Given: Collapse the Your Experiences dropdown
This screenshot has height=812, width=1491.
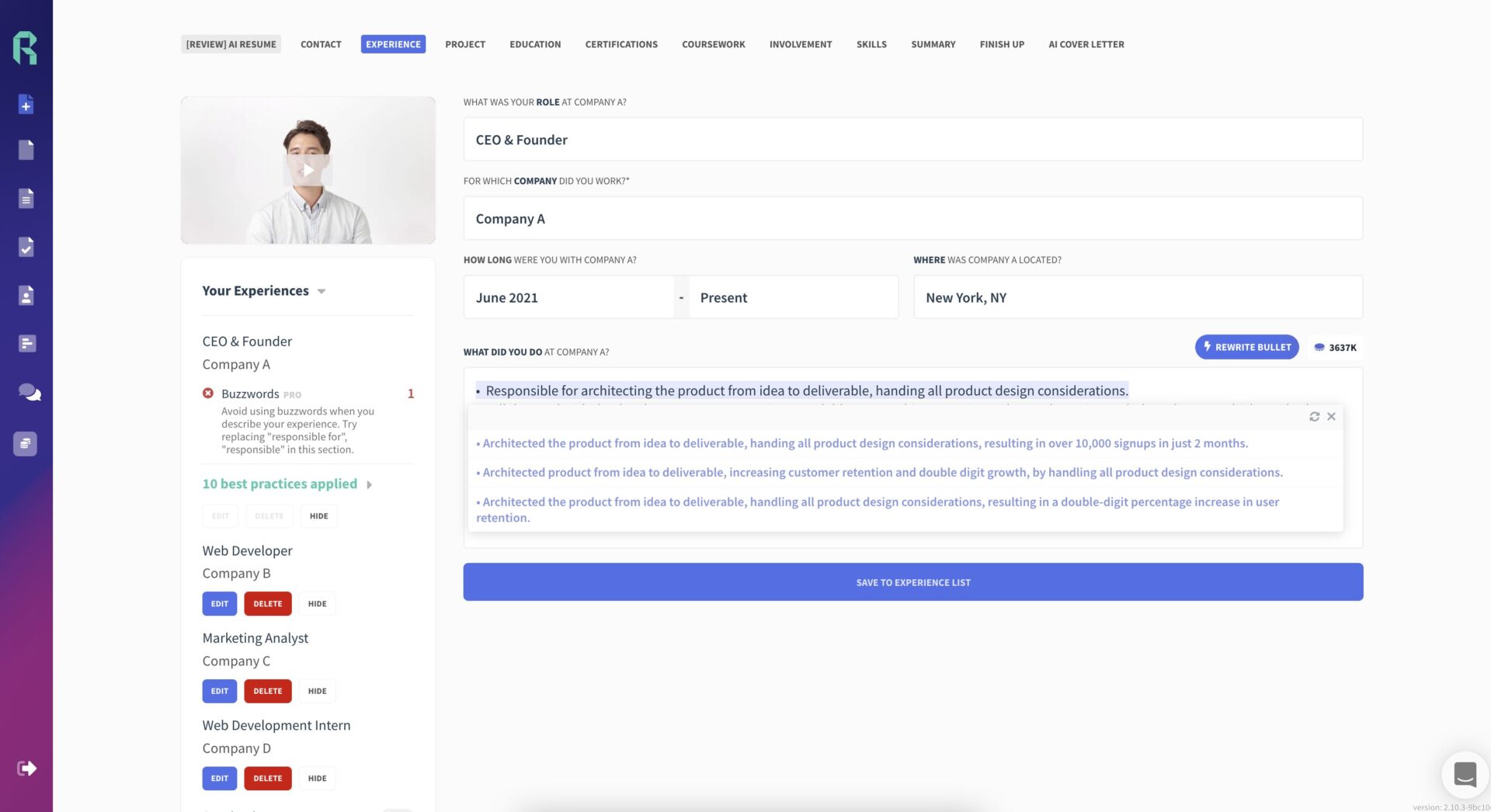Looking at the screenshot, I should pyautogui.click(x=321, y=292).
